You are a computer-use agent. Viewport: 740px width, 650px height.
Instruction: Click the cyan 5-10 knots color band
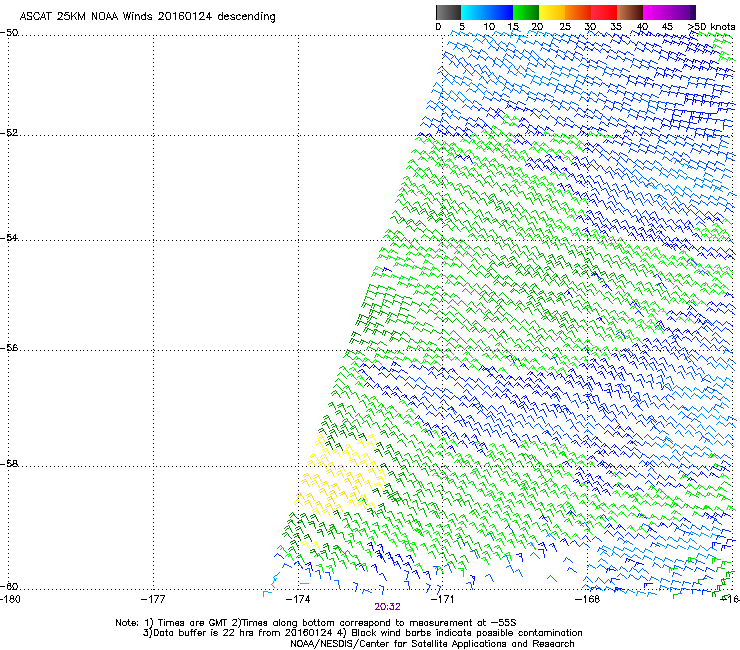pos(474,12)
